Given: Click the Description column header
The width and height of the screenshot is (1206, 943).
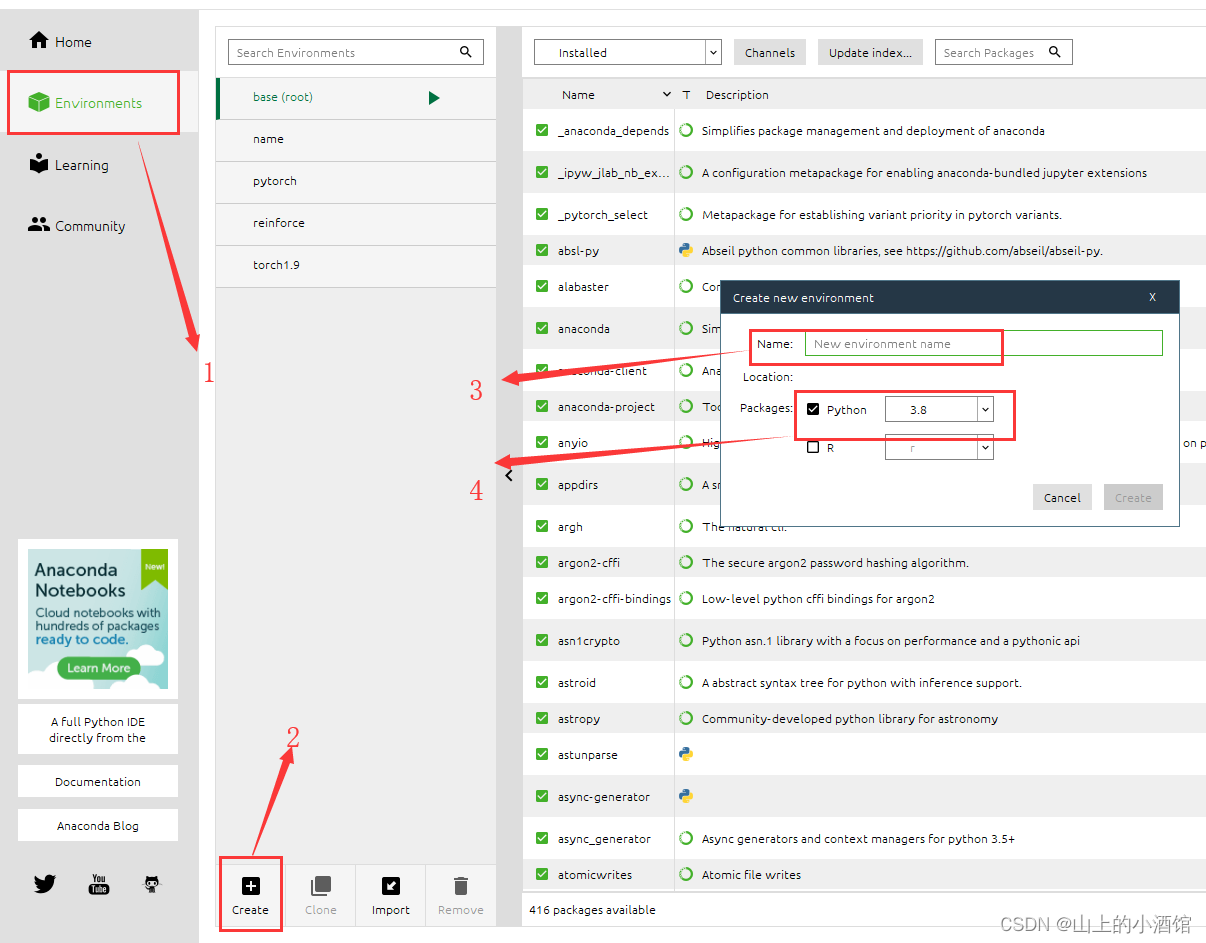Looking at the screenshot, I should (737, 95).
